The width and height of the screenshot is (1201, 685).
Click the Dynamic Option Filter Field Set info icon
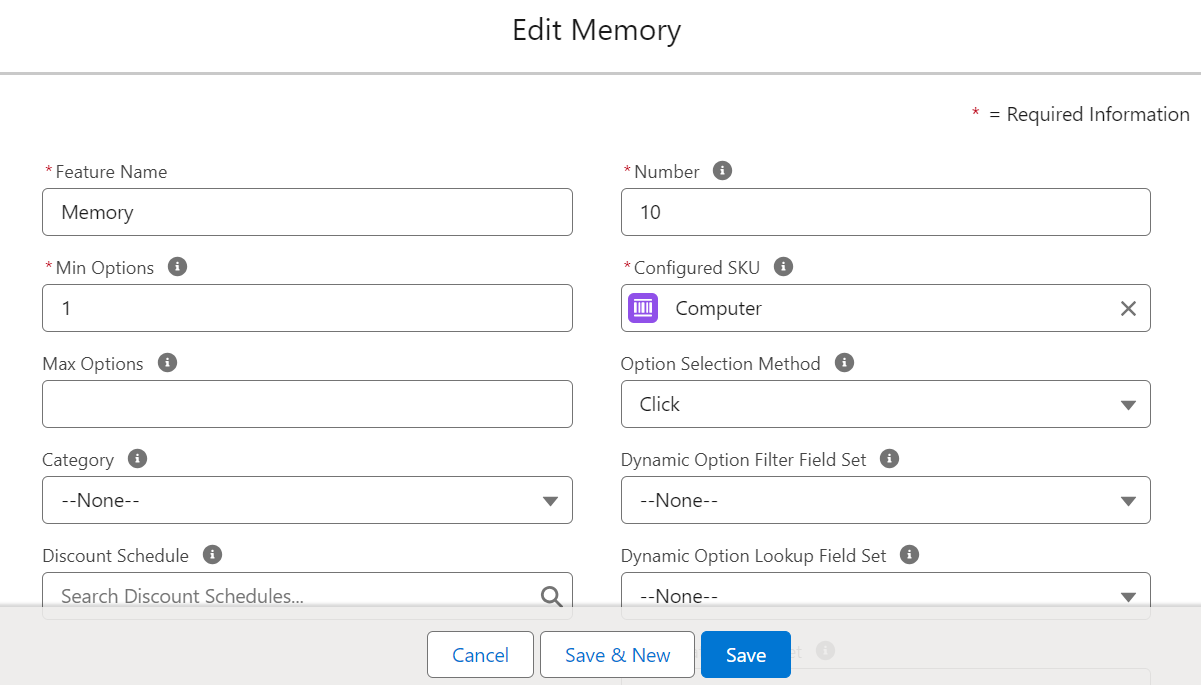click(x=890, y=459)
